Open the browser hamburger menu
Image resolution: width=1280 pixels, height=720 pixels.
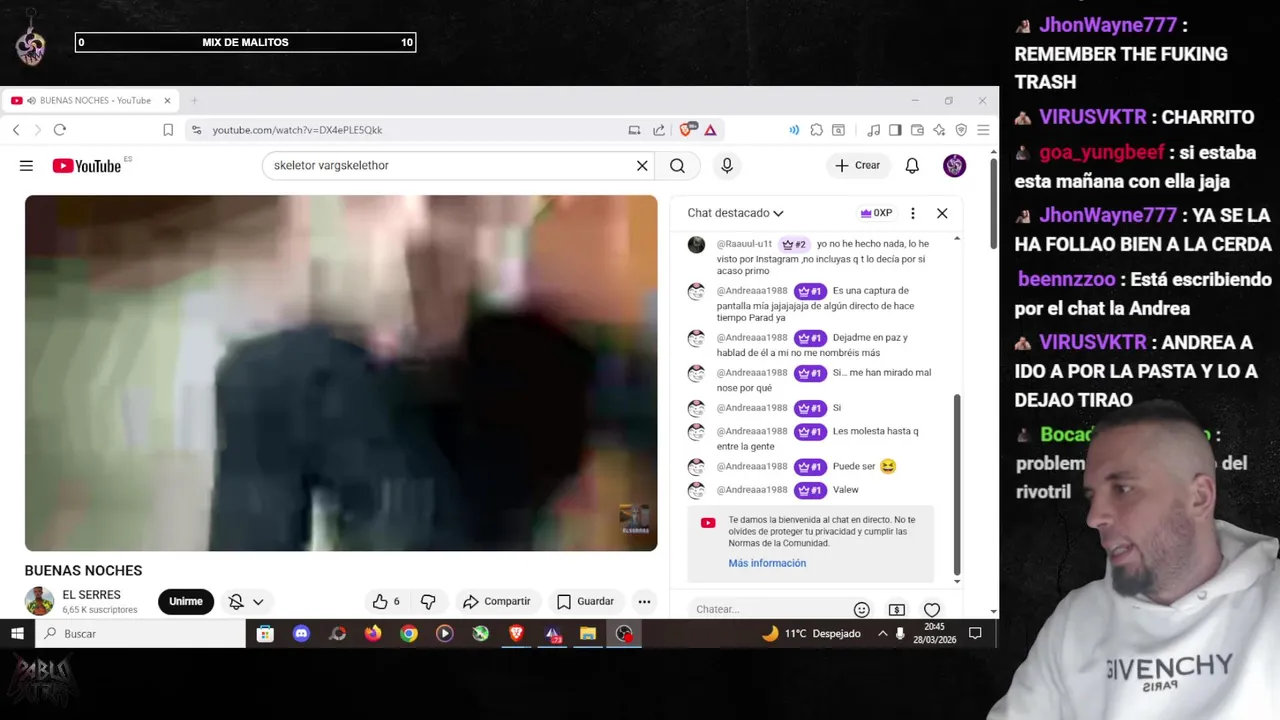tap(983, 130)
